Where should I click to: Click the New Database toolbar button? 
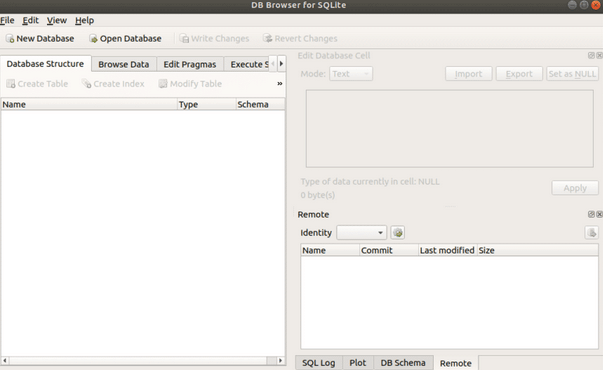(x=40, y=38)
